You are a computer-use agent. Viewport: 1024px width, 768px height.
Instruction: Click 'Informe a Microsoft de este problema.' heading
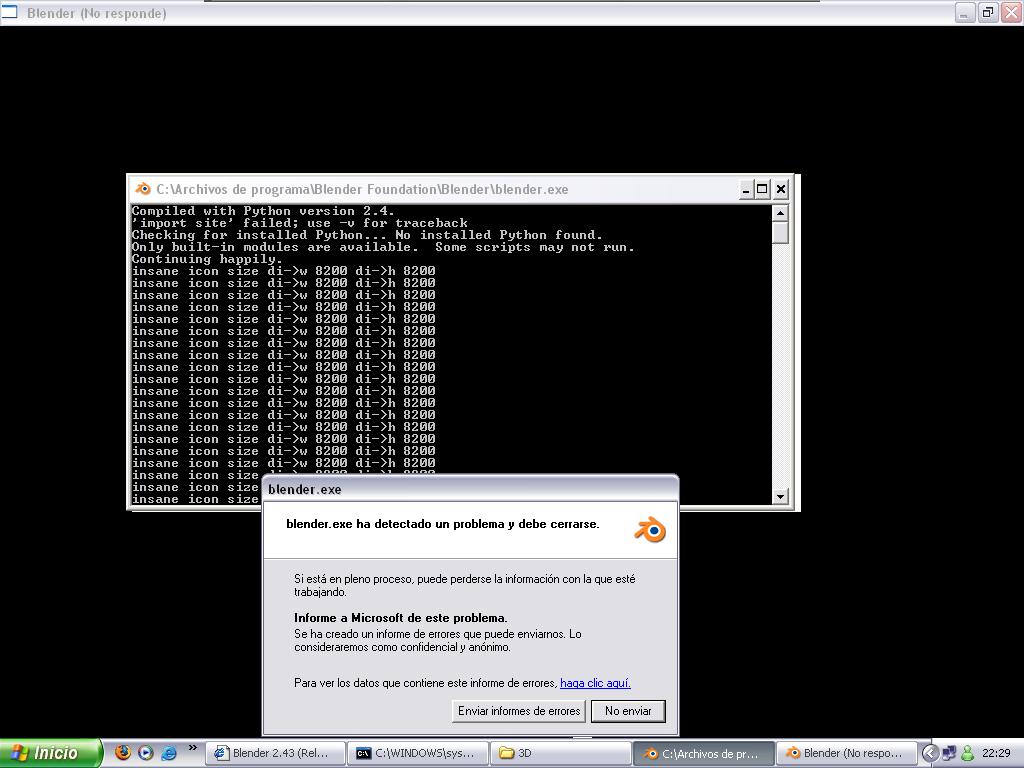coord(400,618)
